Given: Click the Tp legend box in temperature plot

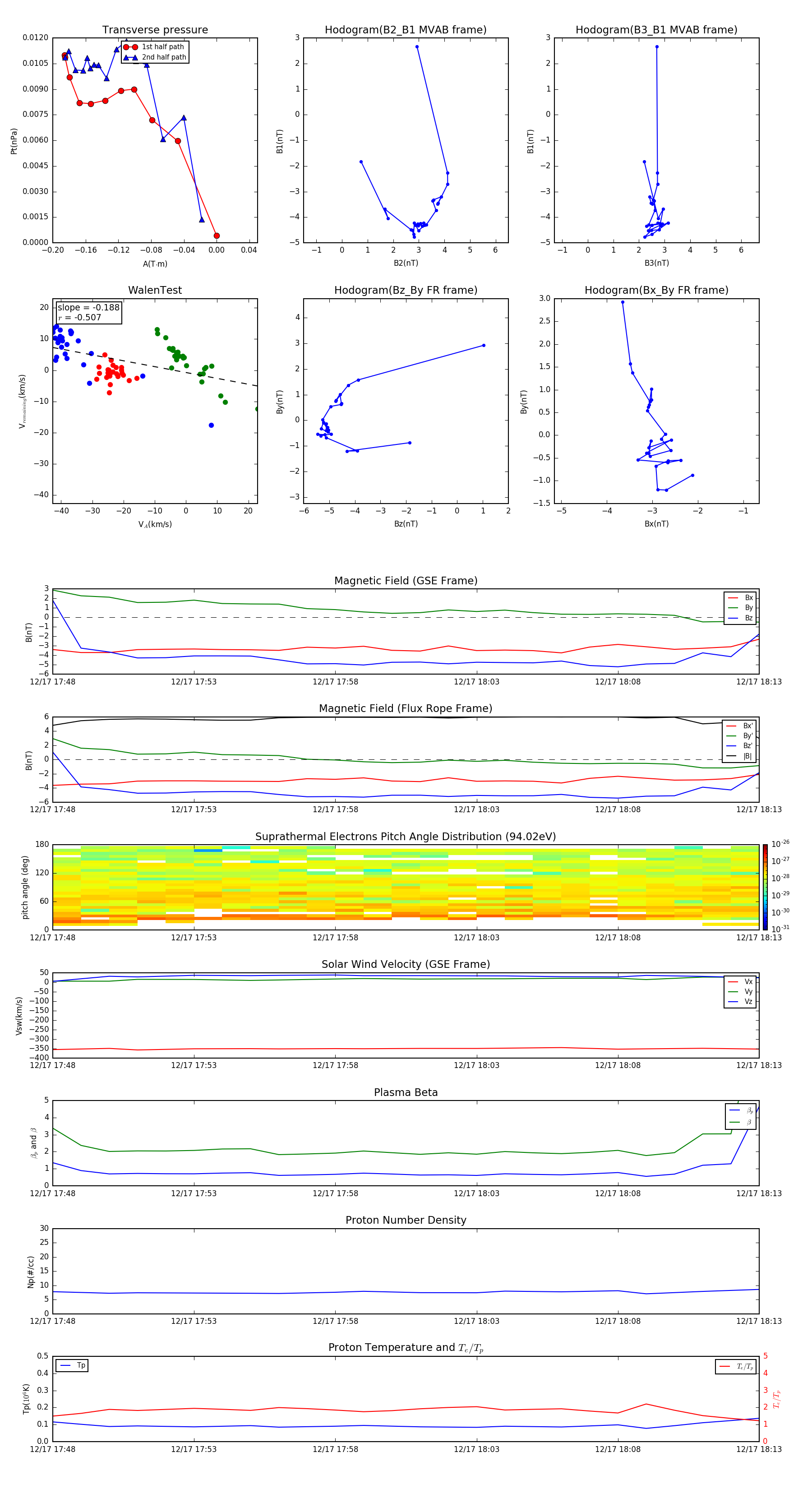Looking at the screenshot, I should click(72, 1366).
